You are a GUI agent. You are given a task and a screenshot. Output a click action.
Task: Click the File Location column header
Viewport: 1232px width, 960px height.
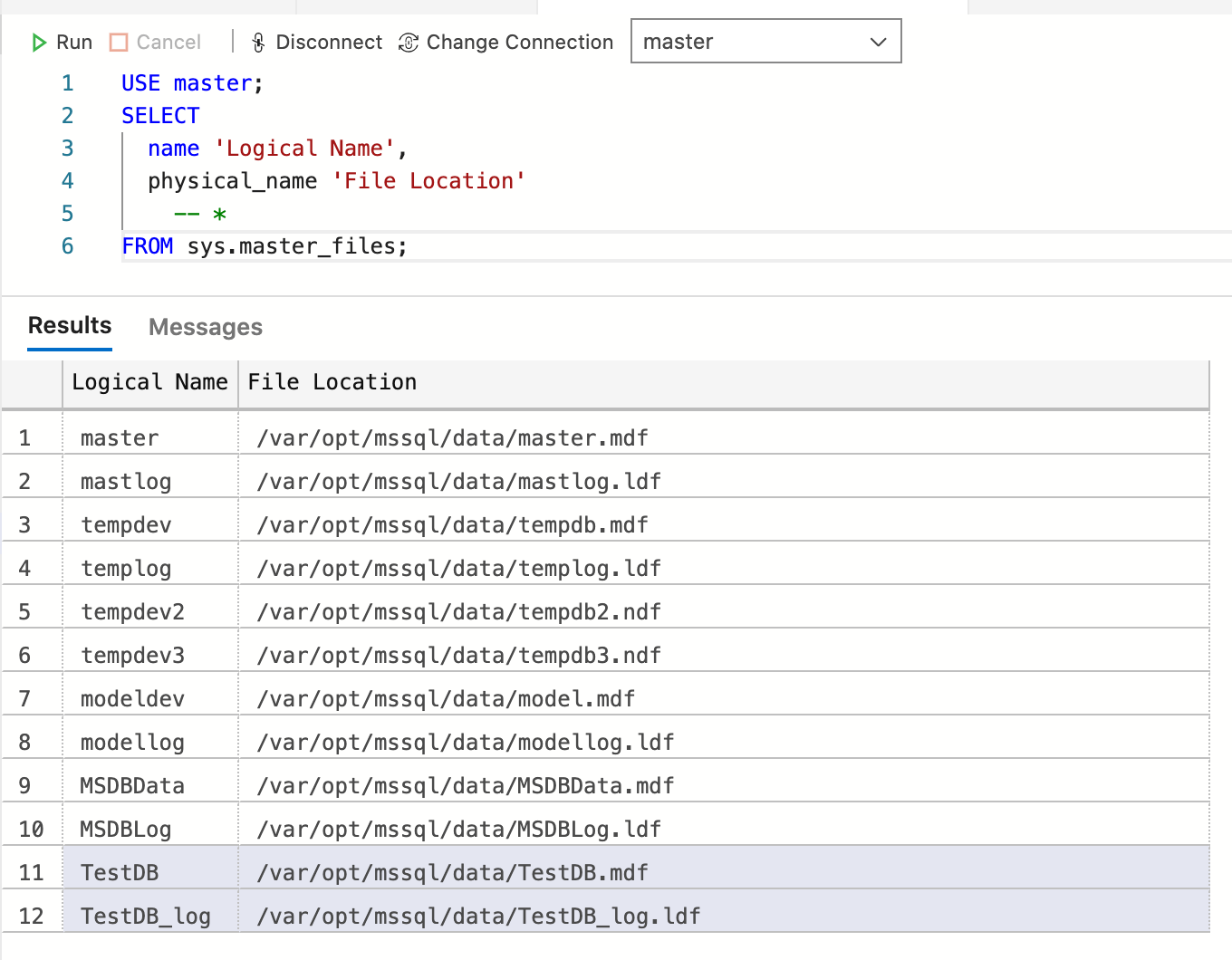[332, 382]
